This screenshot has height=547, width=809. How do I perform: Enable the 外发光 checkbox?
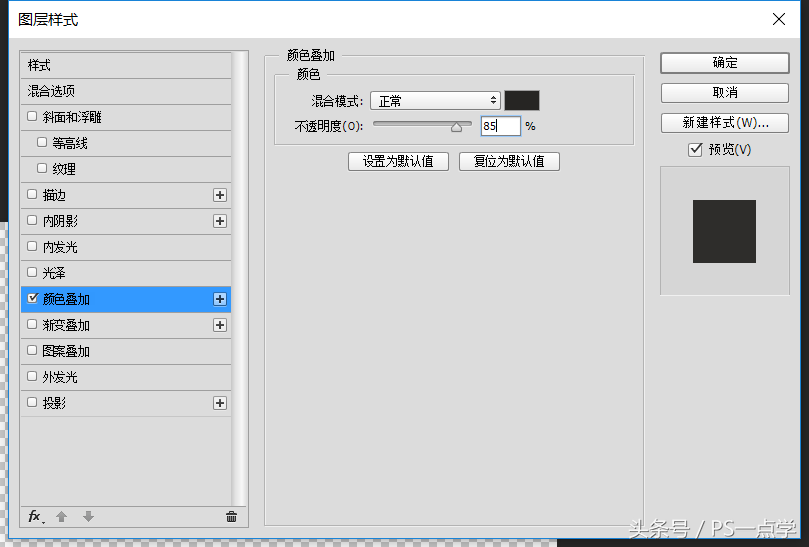(x=32, y=376)
